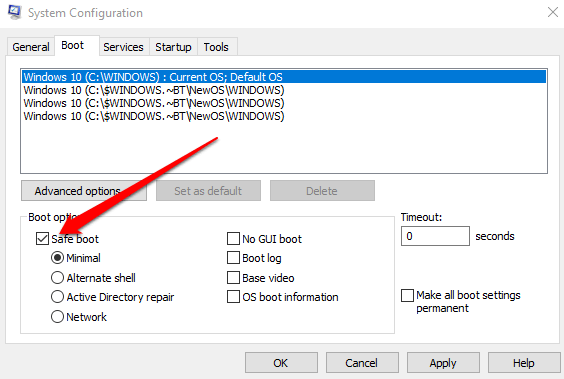The image size is (564, 379).
Task: Uncheck the Safe boot checkbox
Action: click(x=42, y=239)
